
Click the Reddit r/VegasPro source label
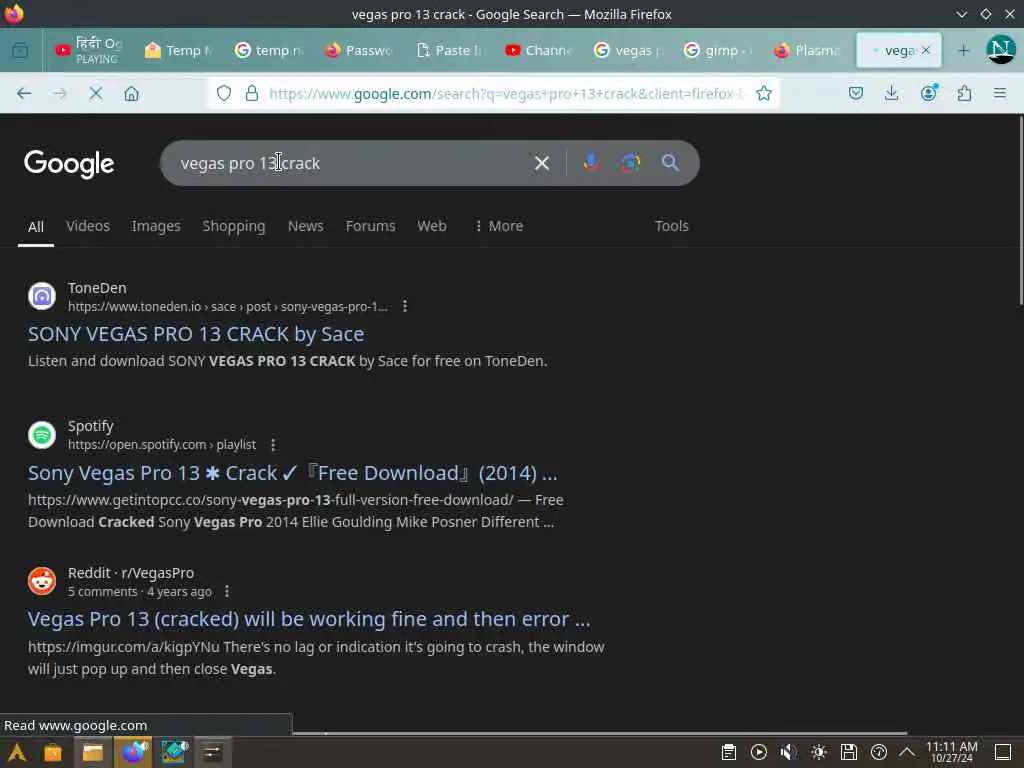131,573
